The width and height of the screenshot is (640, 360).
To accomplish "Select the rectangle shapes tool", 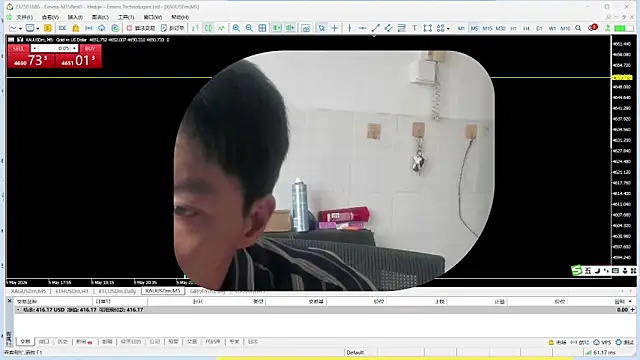I will click(428, 28).
